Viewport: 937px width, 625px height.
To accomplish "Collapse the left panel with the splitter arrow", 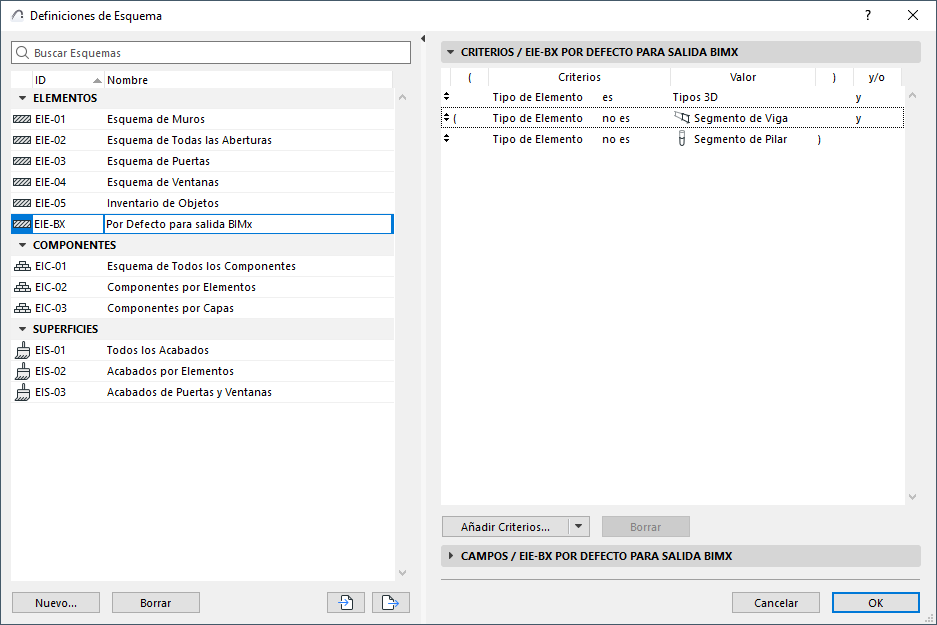I will pos(423,39).
